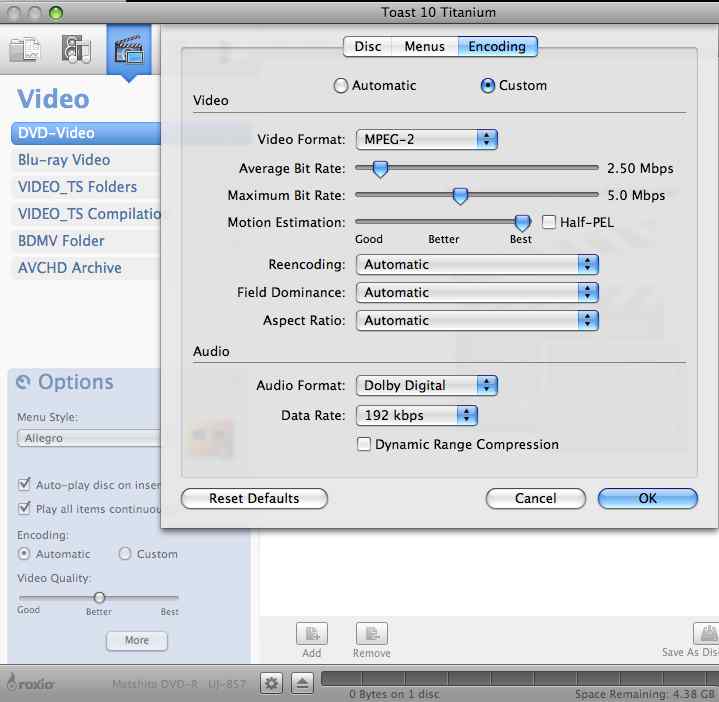The height and width of the screenshot is (702, 719).
Task: Switch to the Disc tab
Action: [368, 46]
